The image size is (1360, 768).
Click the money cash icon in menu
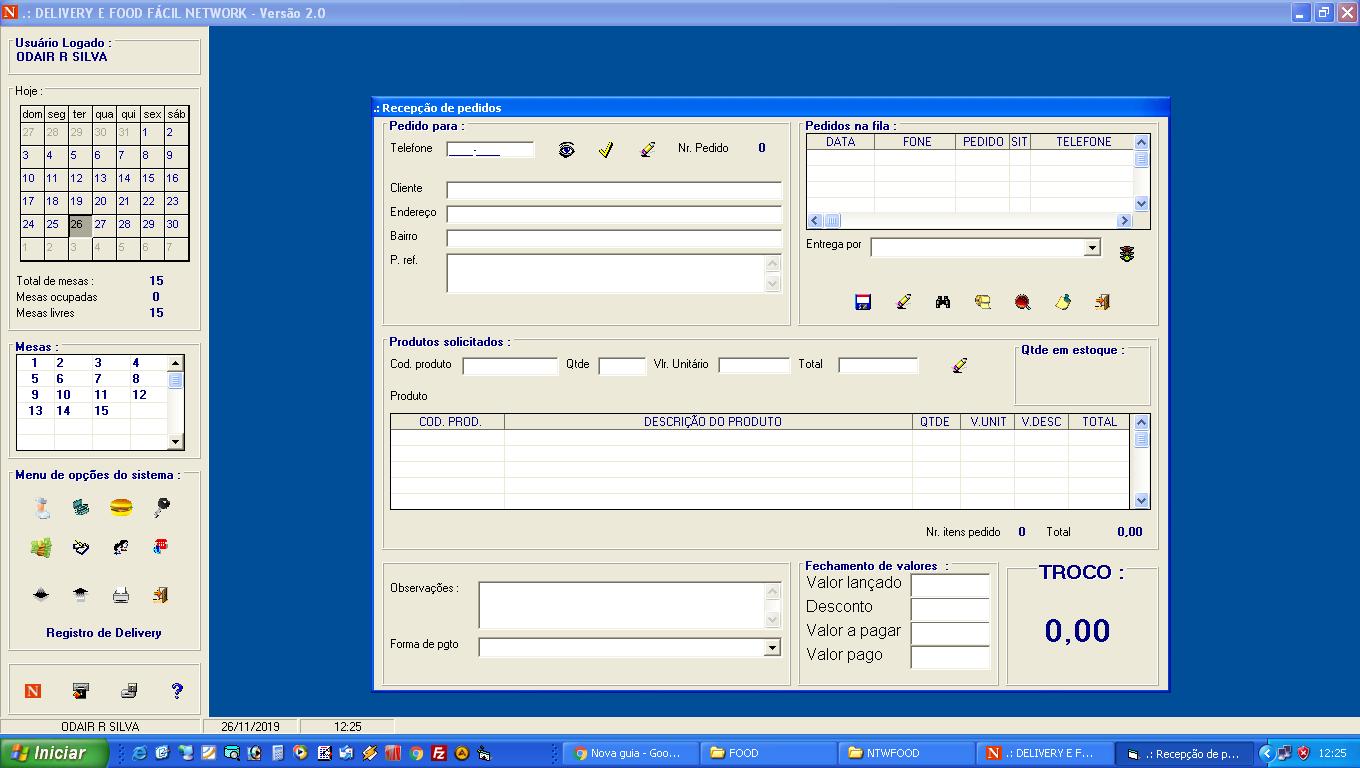click(x=41, y=547)
